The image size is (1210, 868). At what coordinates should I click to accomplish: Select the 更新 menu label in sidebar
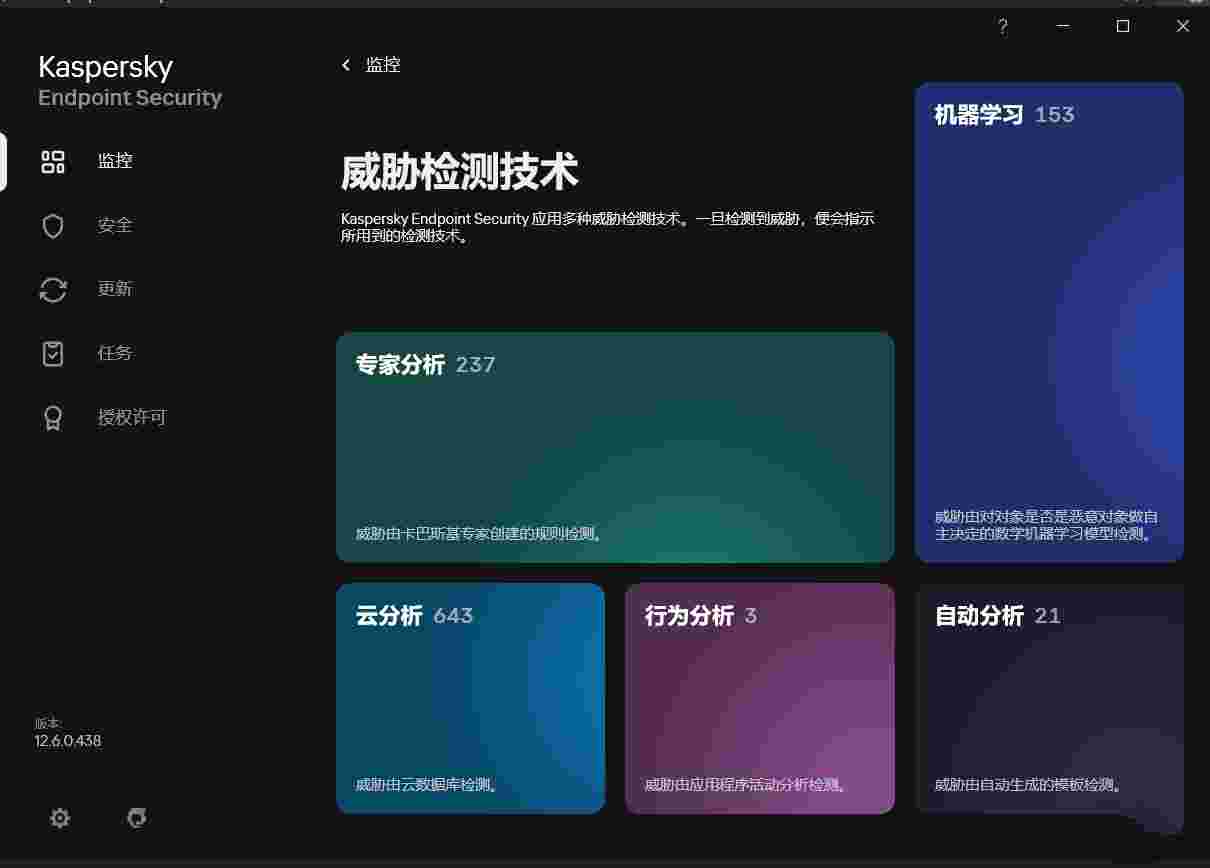(x=115, y=290)
